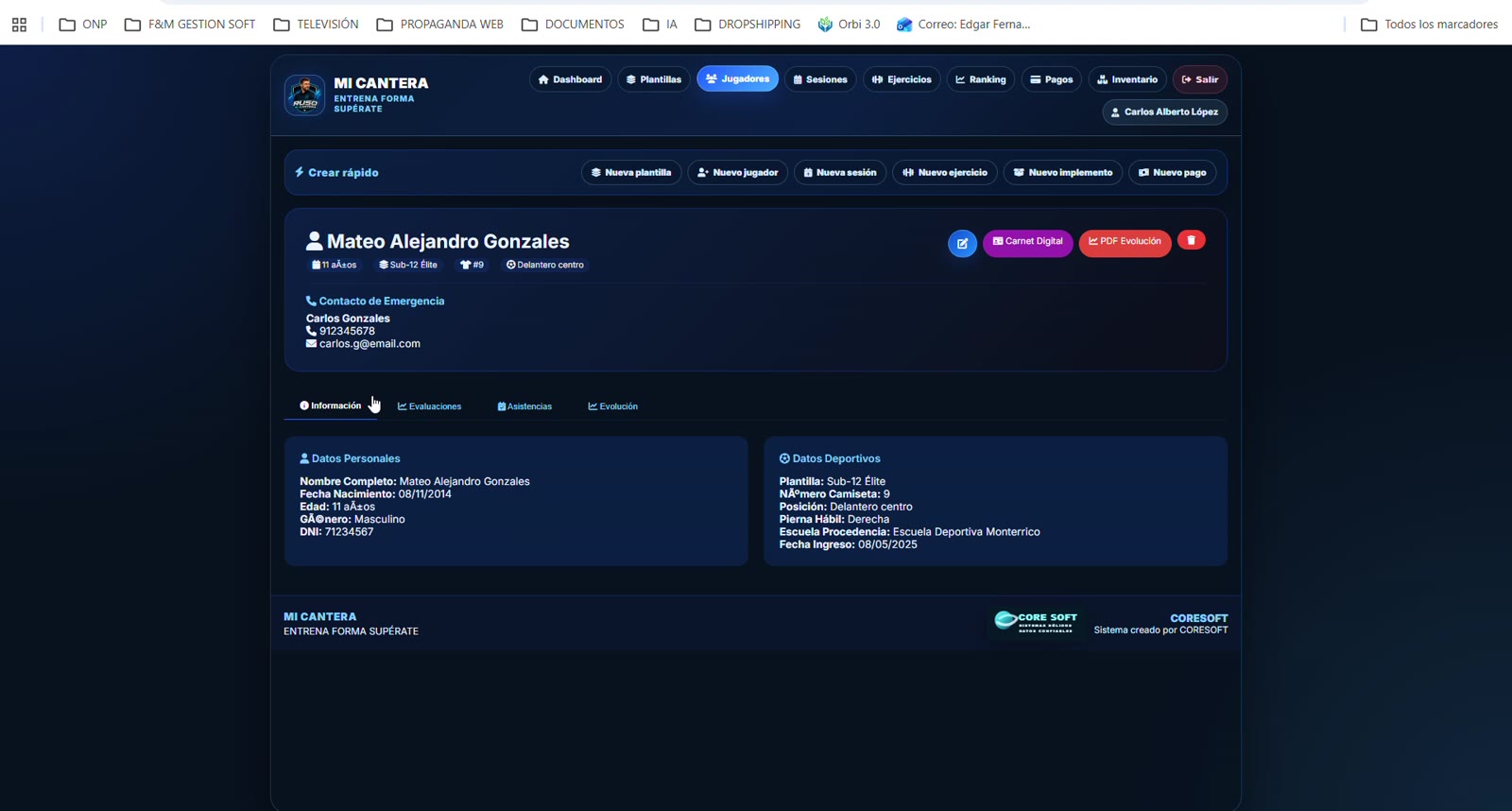Click the player avatar icon beside name
Image resolution: width=1512 pixels, height=811 pixels.
coord(314,241)
